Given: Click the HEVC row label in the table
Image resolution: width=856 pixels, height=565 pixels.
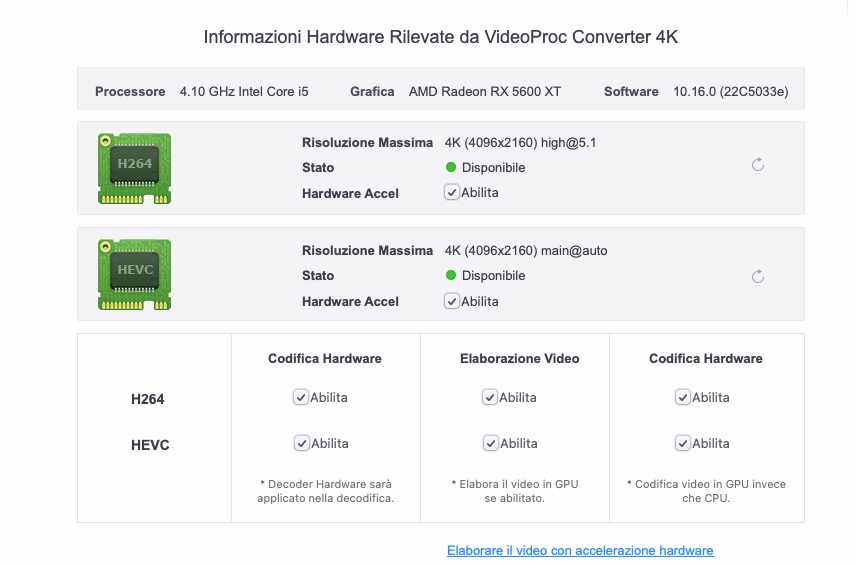Looking at the screenshot, I should (150, 445).
